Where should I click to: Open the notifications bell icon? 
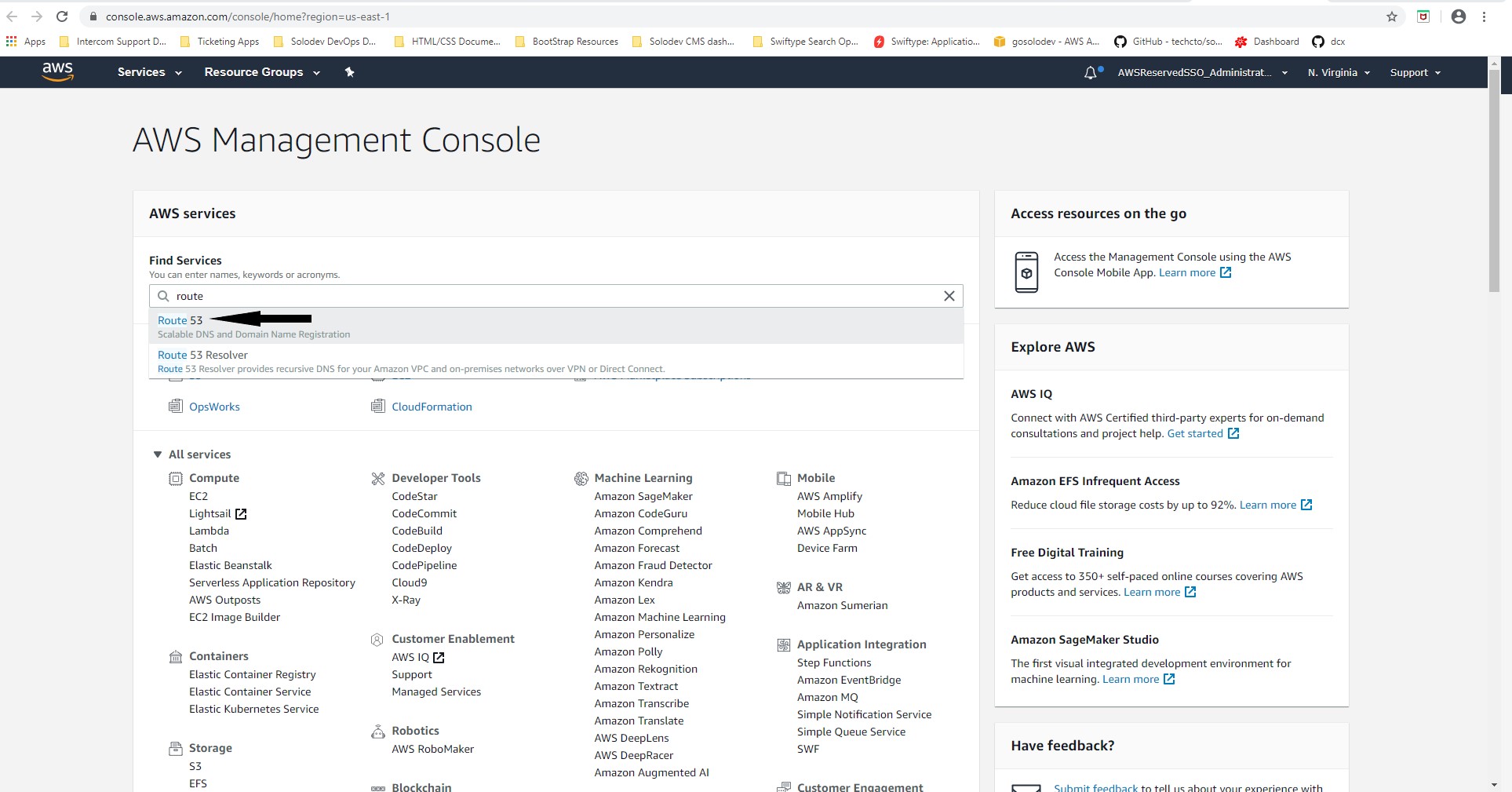(x=1091, y=72)
